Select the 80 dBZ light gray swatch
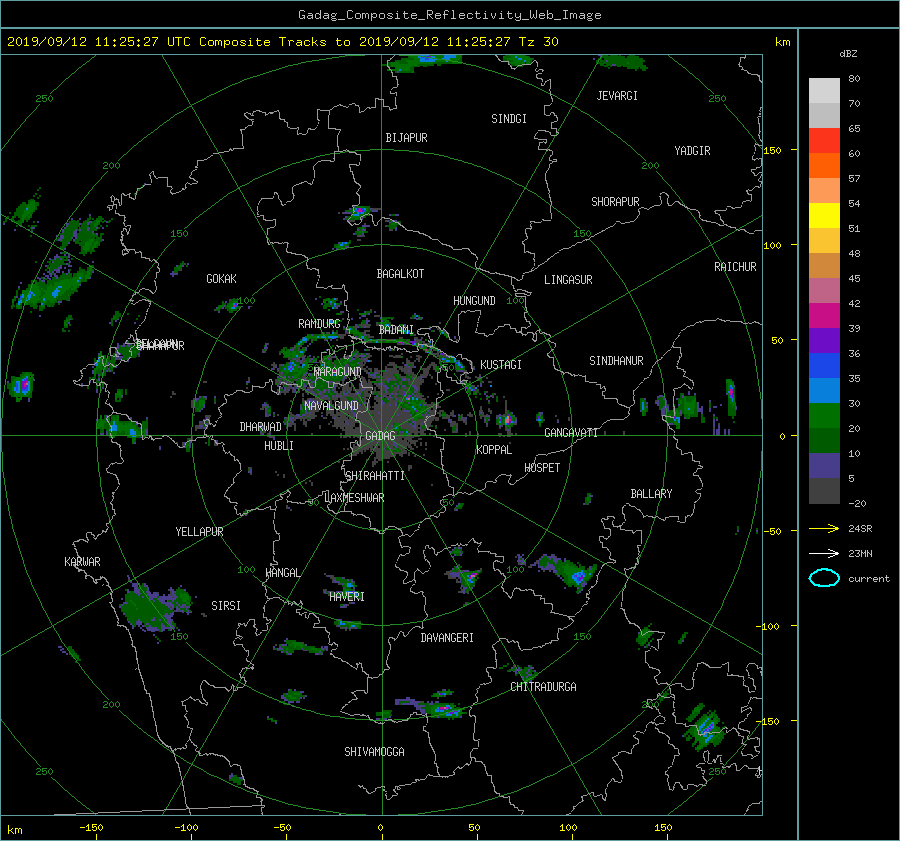This screenshot has width=900, height=841. pos(824,90)
